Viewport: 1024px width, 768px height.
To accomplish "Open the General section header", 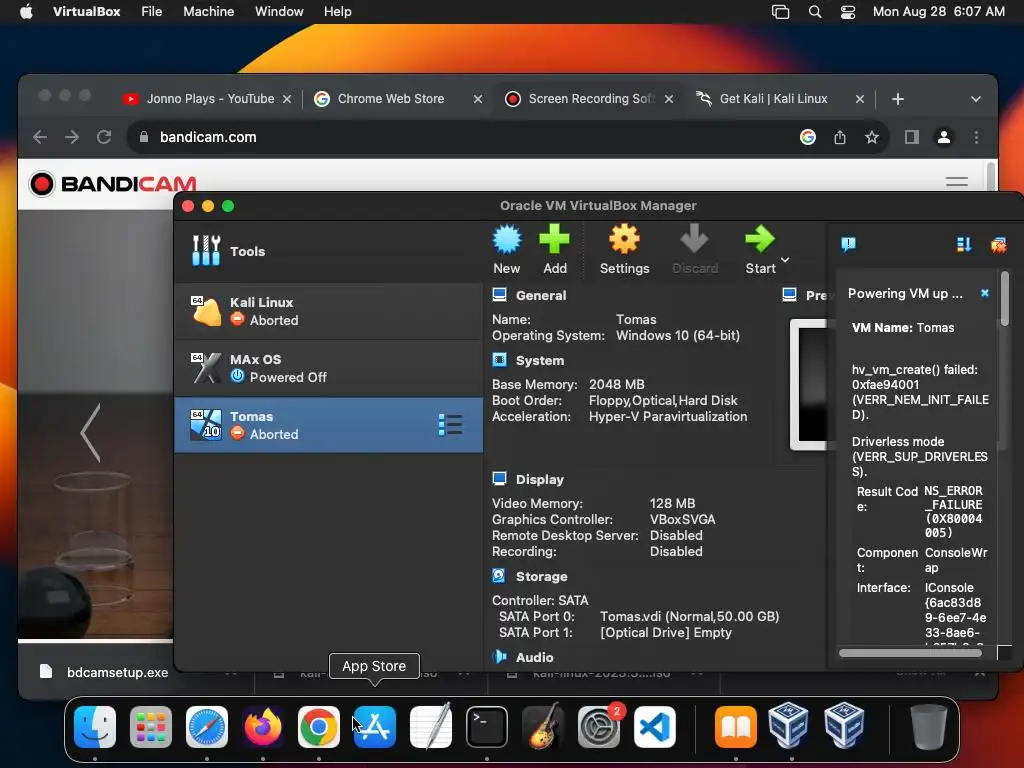I will [x=541, y=295].
